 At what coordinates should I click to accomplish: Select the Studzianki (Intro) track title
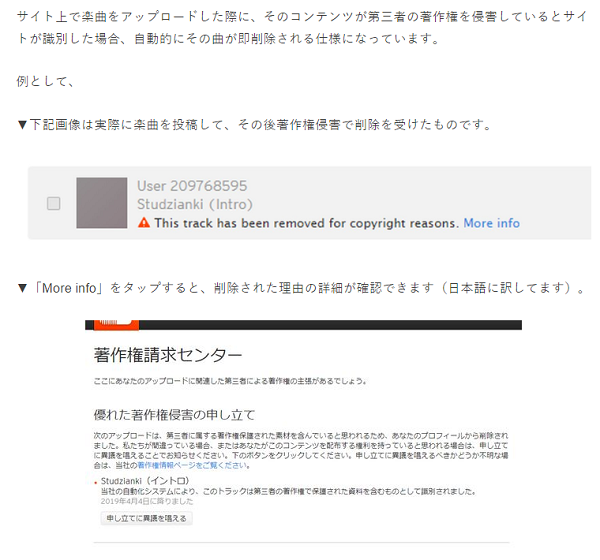(195, 204)
